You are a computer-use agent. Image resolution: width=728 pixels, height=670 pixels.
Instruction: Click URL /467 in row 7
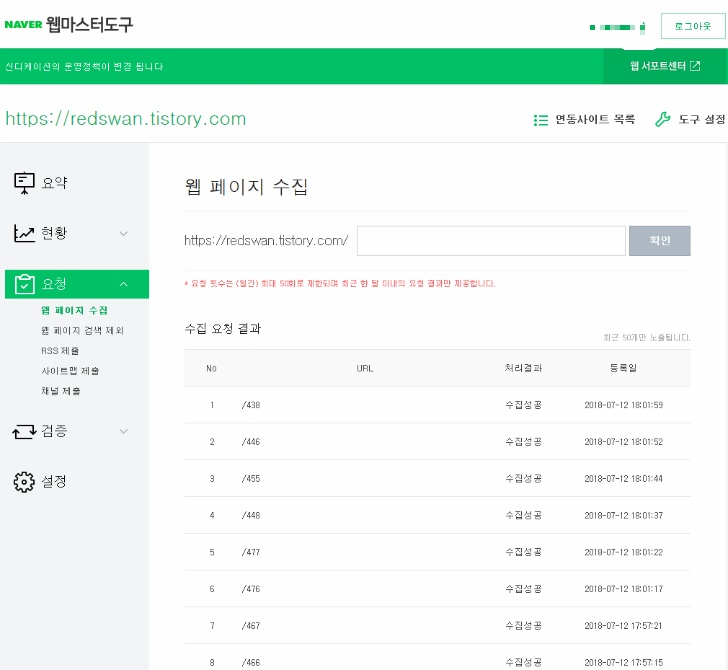(x=251, y=625)
